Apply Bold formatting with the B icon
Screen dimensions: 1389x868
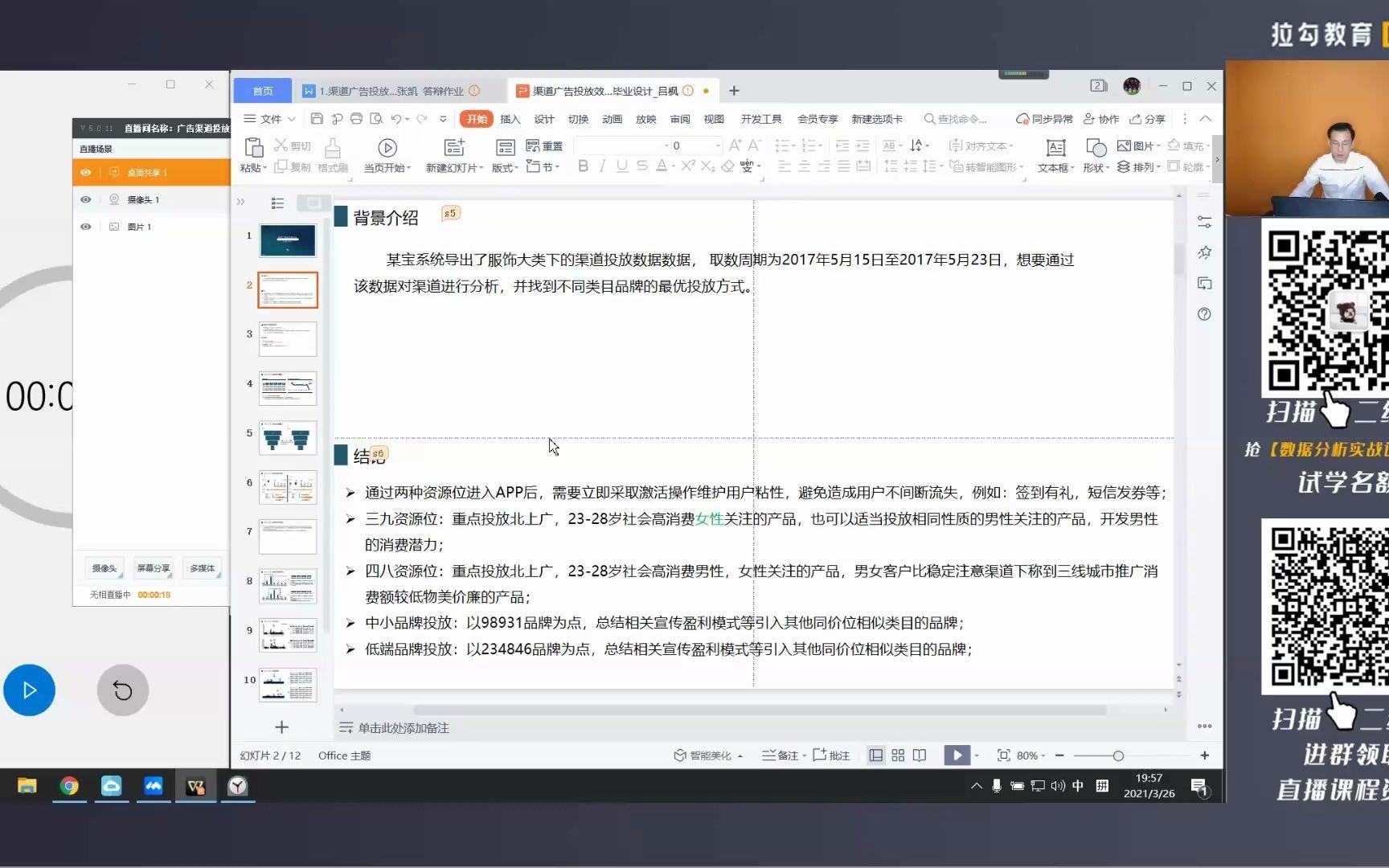coord(584,166)
